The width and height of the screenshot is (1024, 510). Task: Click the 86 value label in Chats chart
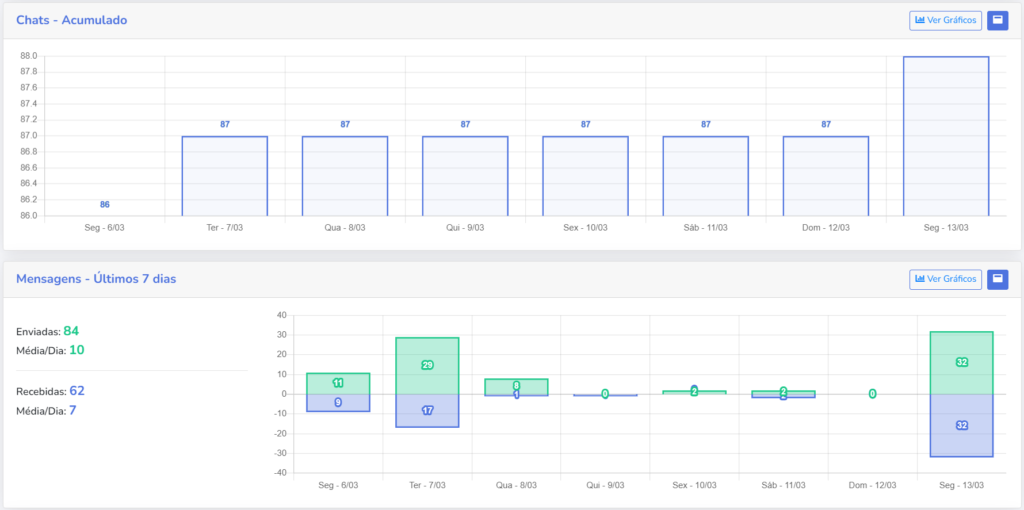point(104,204)
